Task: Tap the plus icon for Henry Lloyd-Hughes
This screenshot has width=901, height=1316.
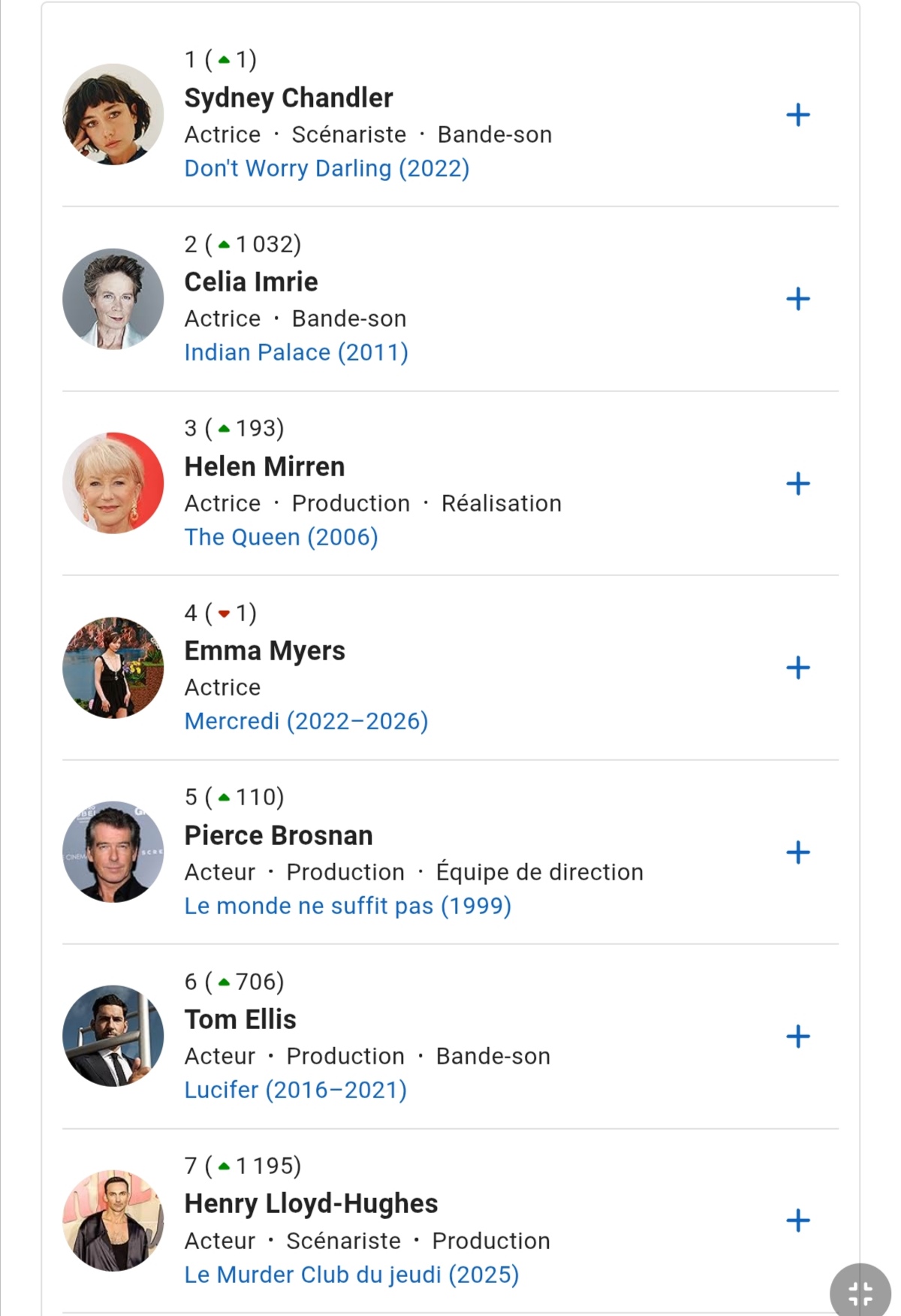Action: click(797, 1221)
